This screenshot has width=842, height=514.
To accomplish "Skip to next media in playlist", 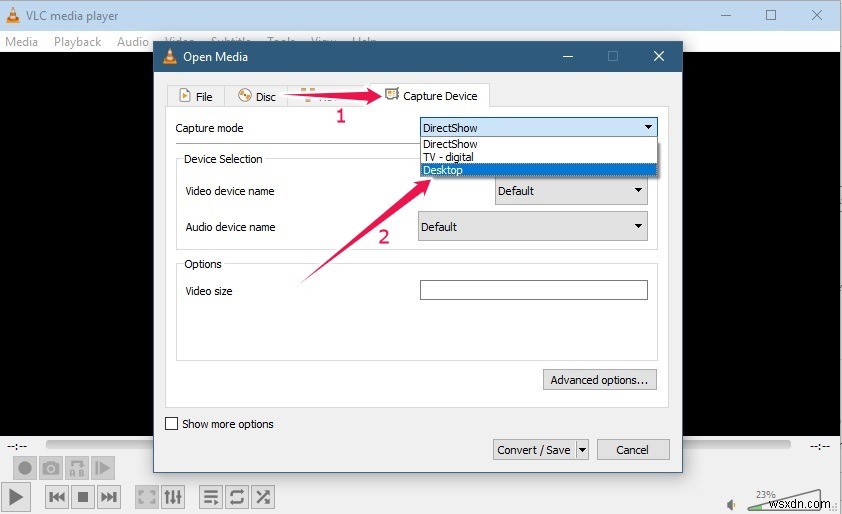I will [x=108, y=497].
